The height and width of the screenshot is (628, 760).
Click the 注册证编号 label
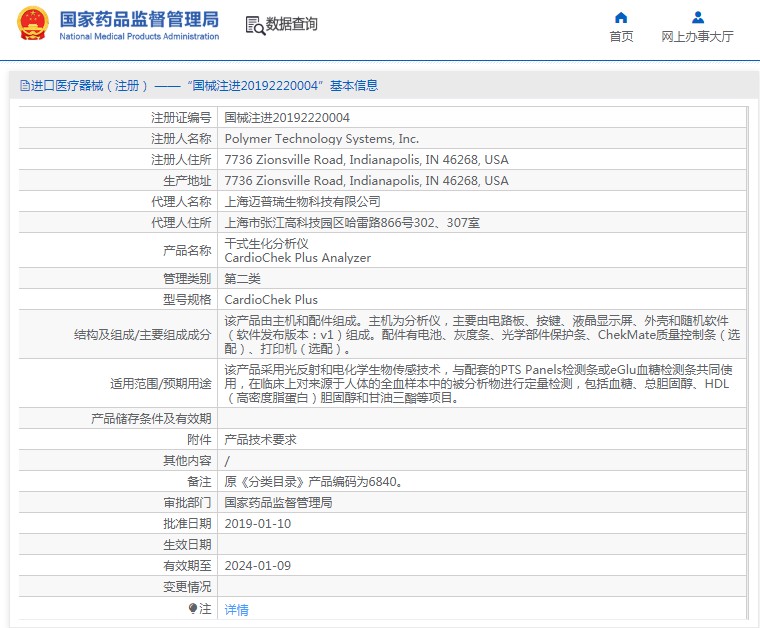[181, 118]
